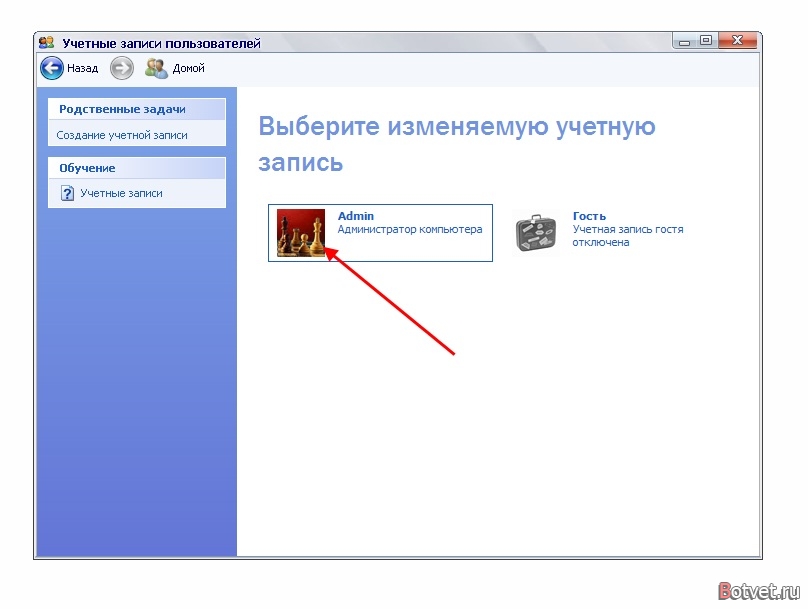Click the Назад text label
The width and height of the screenshot is (808, 609).
[x=82, y=68]
